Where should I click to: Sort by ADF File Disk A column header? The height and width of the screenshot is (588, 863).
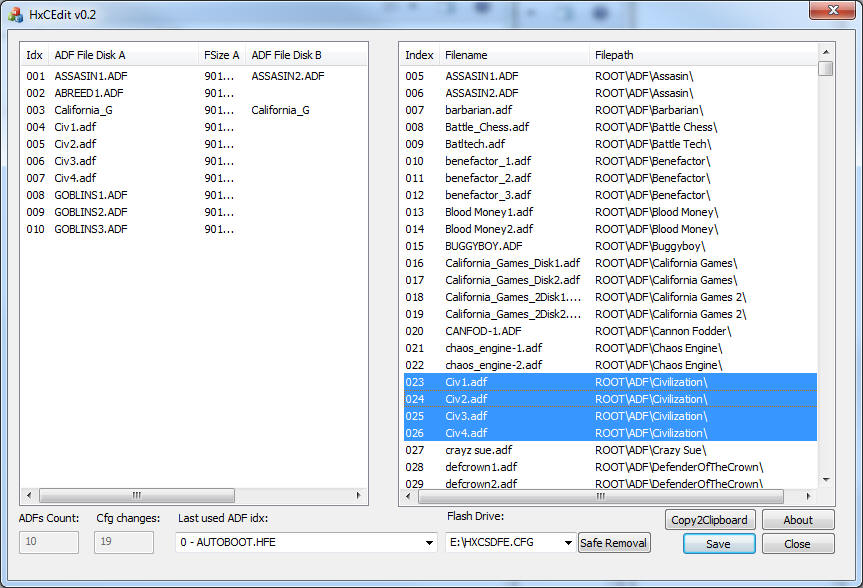pyautogui.click(x=123, y=55)
